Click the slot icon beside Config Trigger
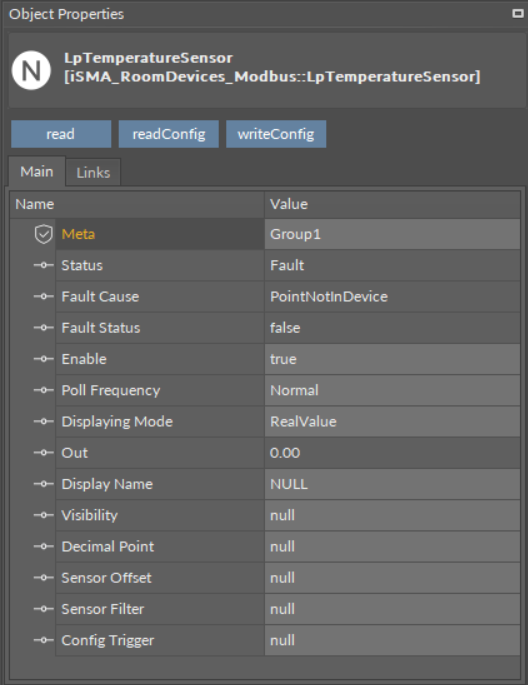This screenshot has height=685, width=528. (44, 640)
